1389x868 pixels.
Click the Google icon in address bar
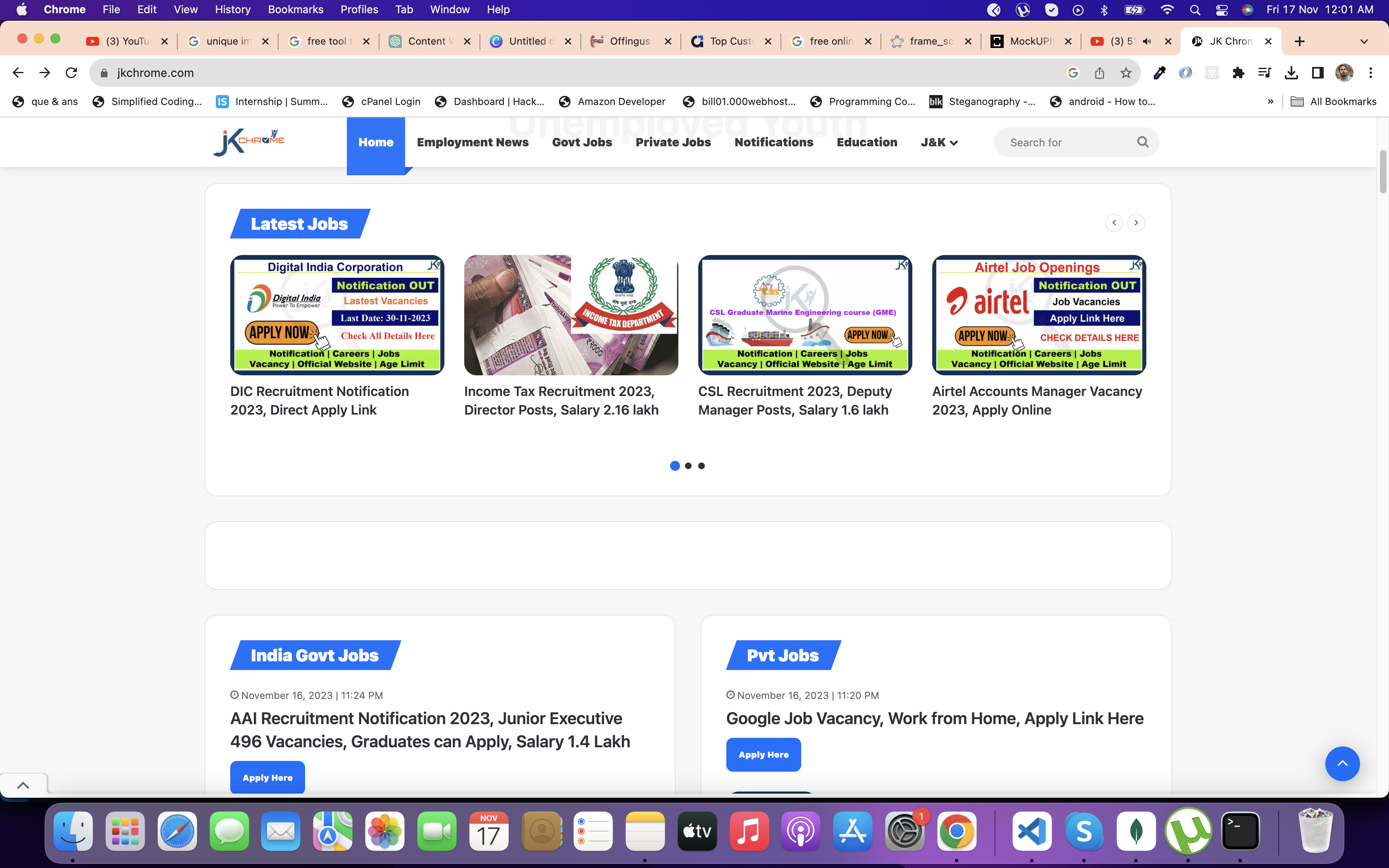(x=1073, y=73)
